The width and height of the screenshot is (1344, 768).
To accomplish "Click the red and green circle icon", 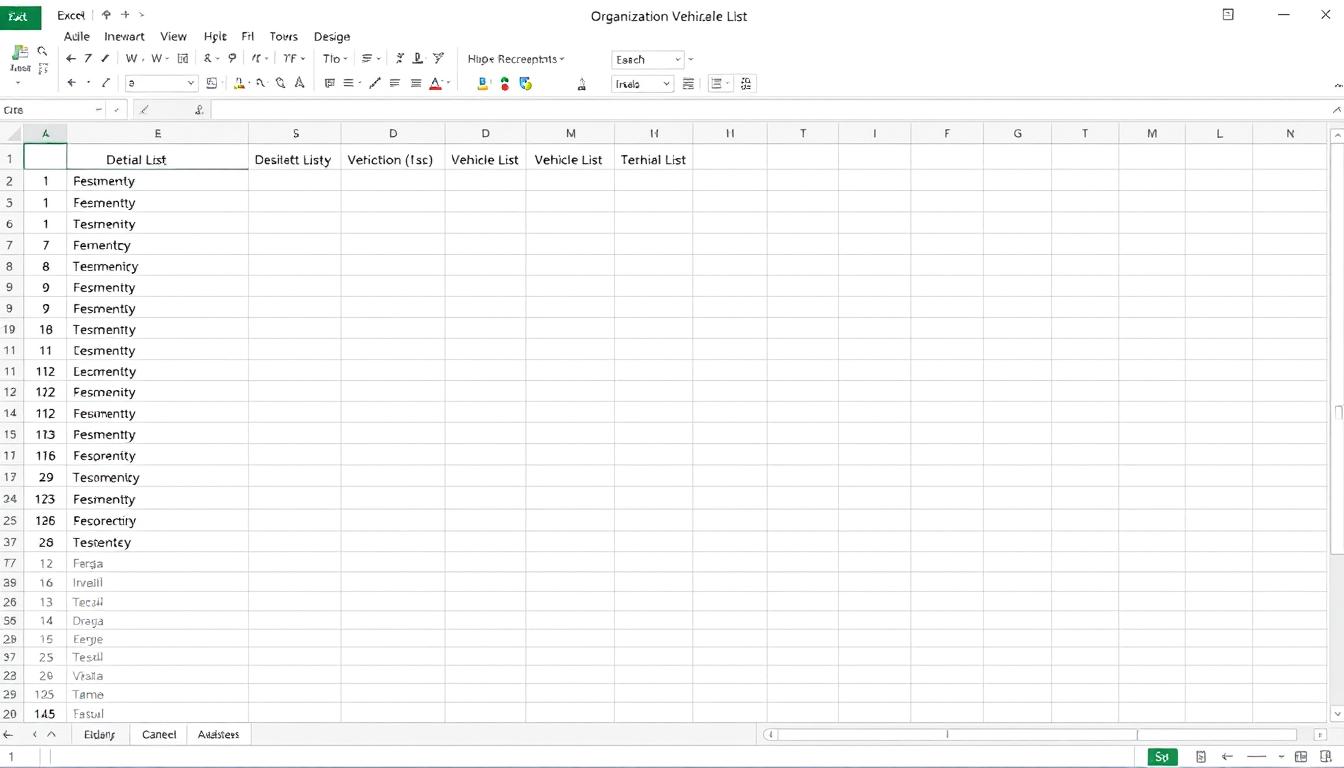I will (504, 84).
